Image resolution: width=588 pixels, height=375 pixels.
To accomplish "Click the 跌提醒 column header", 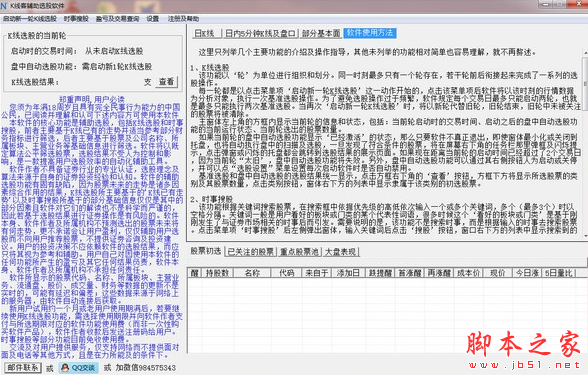I will (x=380, y=273).
